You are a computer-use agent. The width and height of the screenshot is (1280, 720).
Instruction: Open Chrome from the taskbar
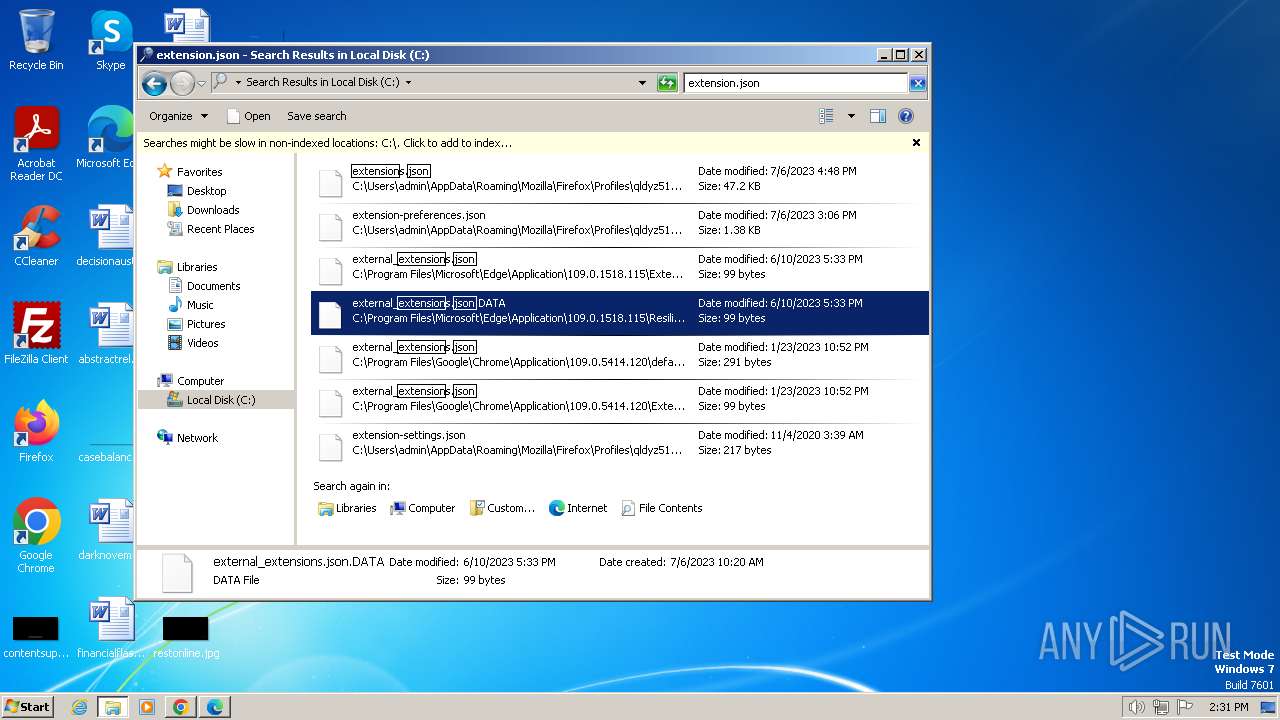click(181, 707)
